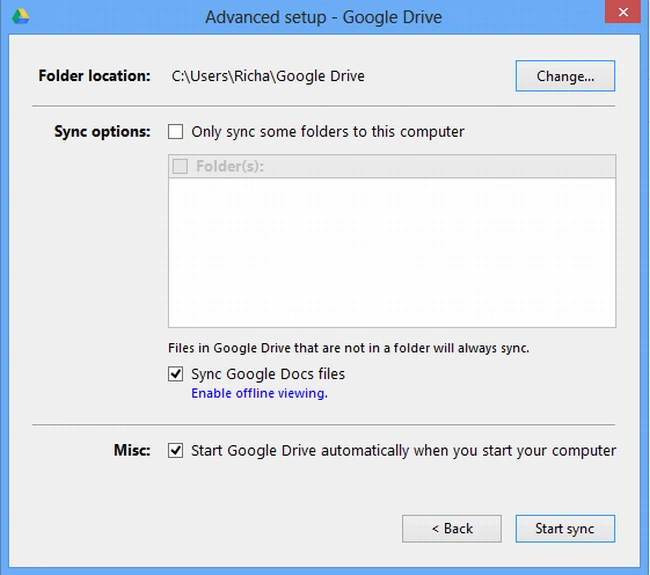Click inside the empty folders list box
This screenshot has width=650, height=575.
[392, 252]
